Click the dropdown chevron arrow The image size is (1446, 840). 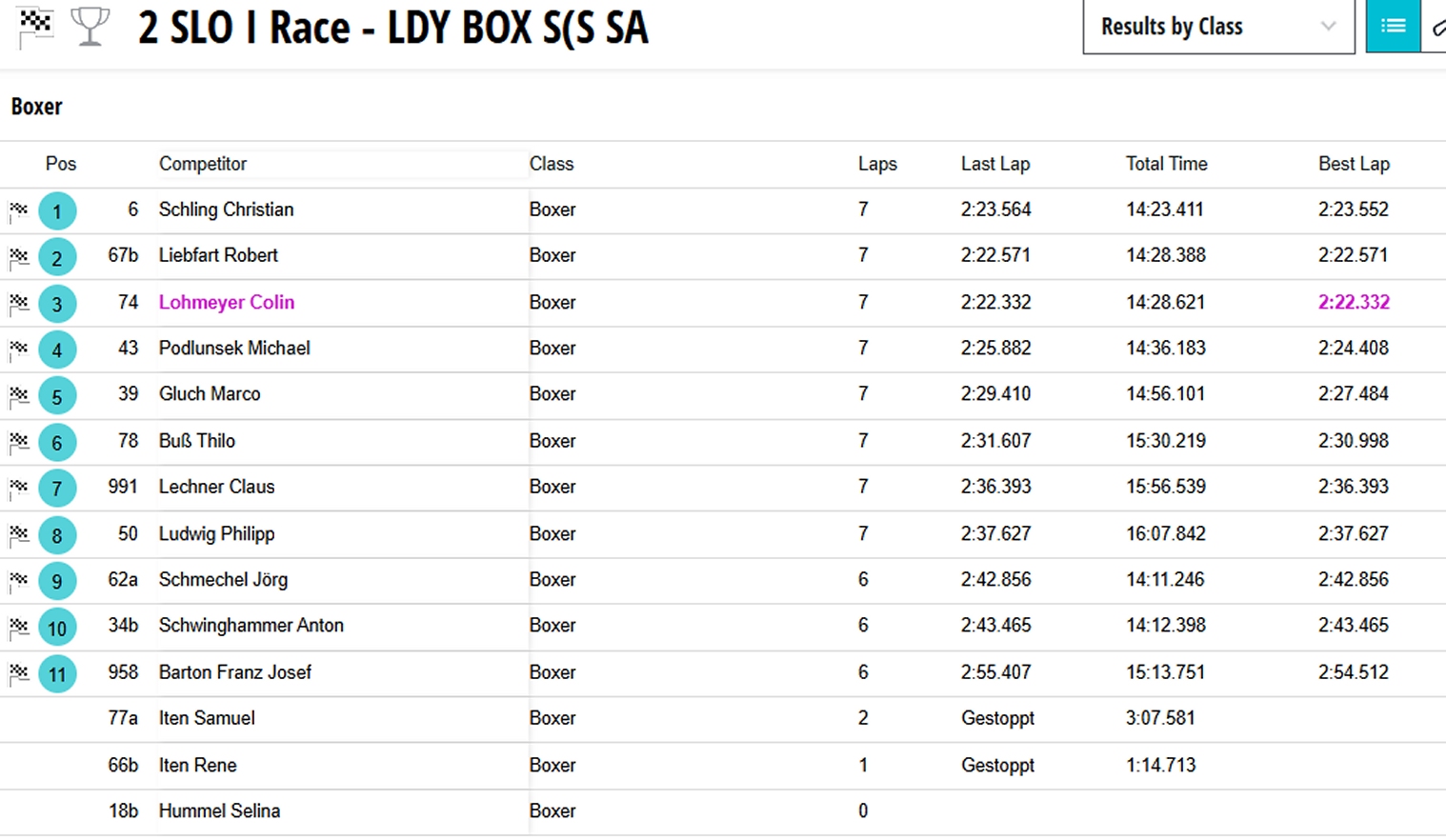[x=1328, y=27]
